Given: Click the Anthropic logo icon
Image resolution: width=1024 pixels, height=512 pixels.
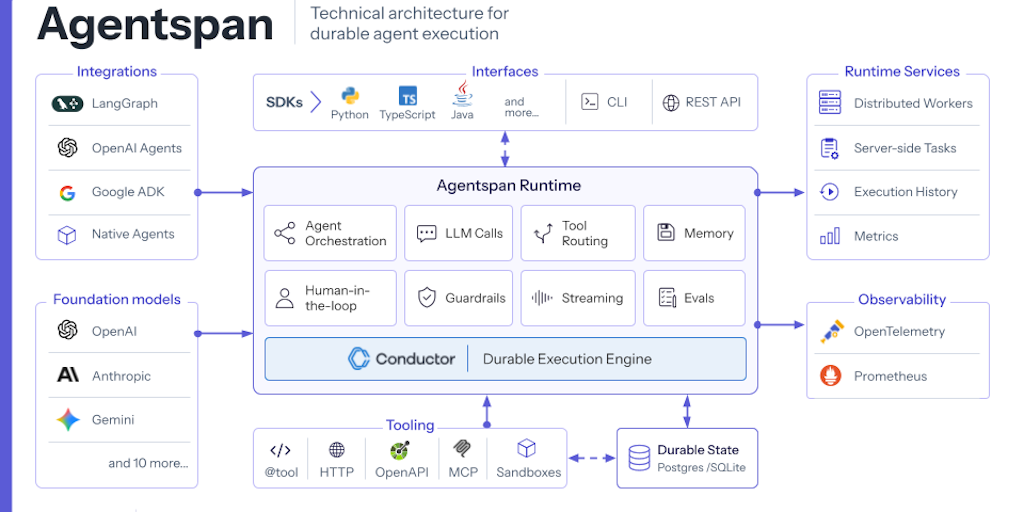Looking at the screenshot, I should point(68,375).
